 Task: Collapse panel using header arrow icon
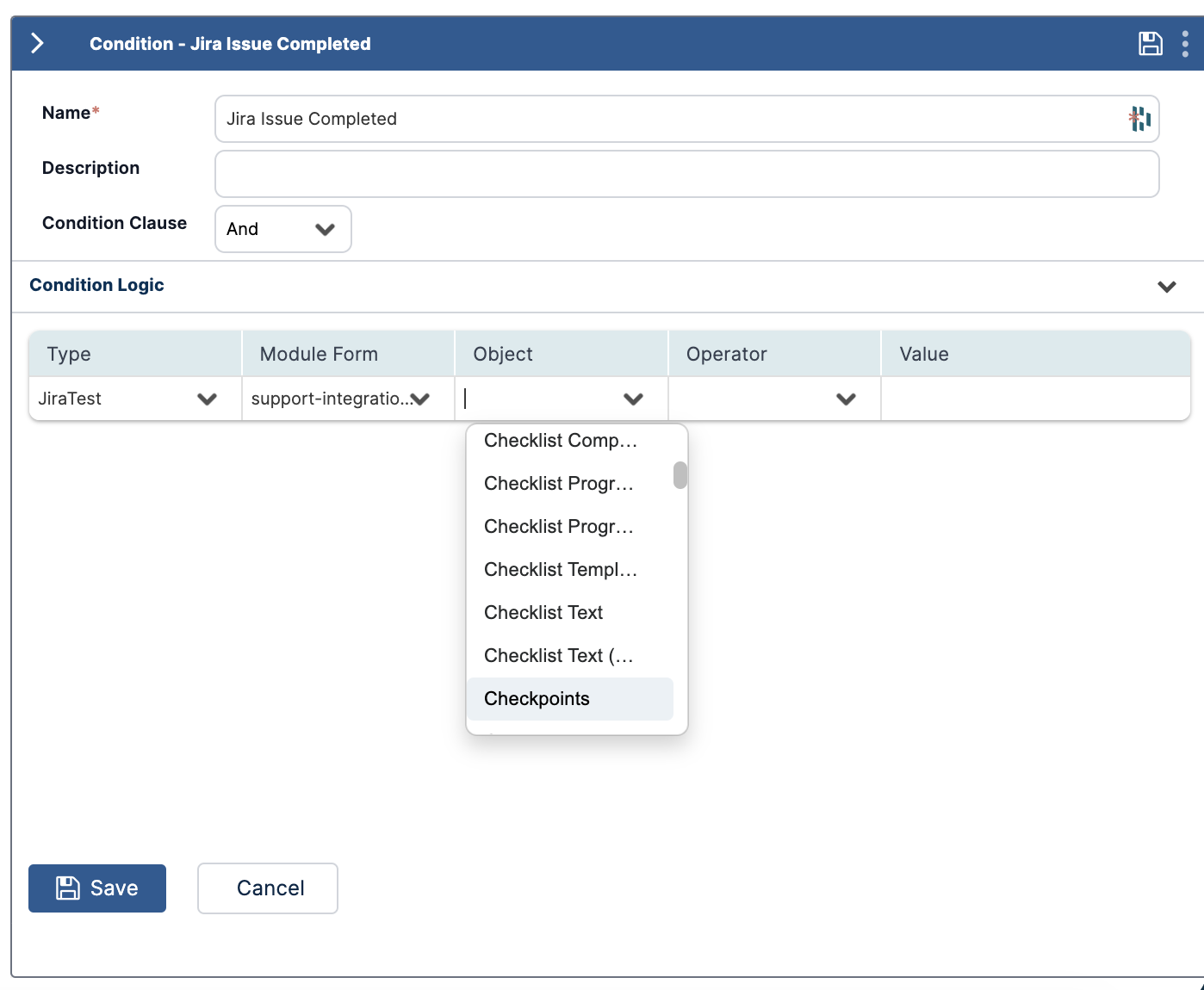[x=37, y=44]
